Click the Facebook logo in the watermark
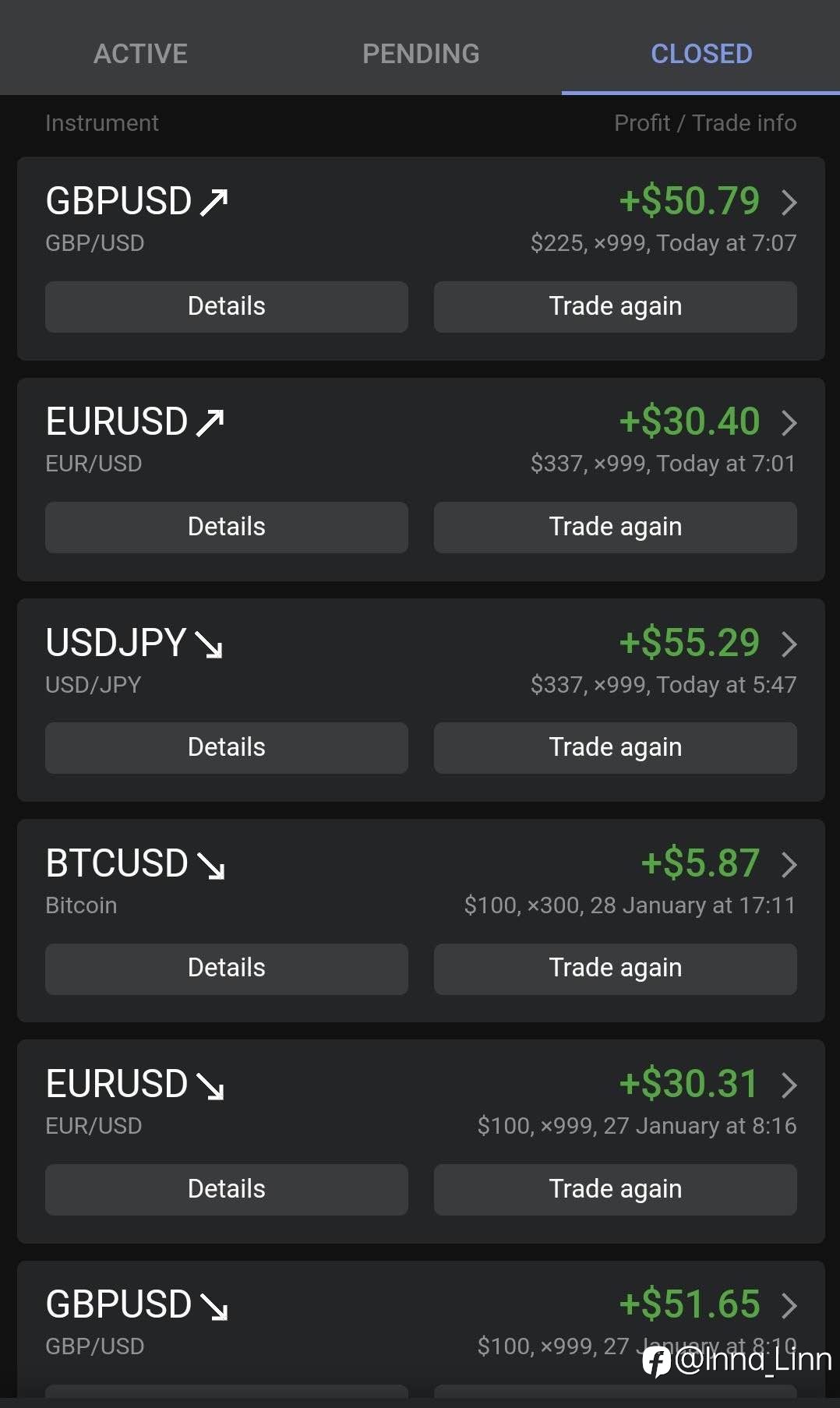840x1408 pixels. [x=656, y=1361]
